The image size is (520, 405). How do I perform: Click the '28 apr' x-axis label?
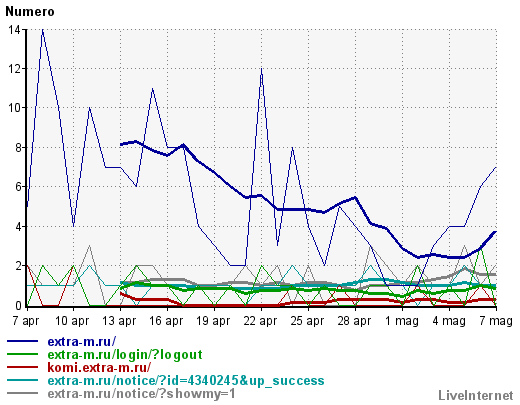[354, 321]
